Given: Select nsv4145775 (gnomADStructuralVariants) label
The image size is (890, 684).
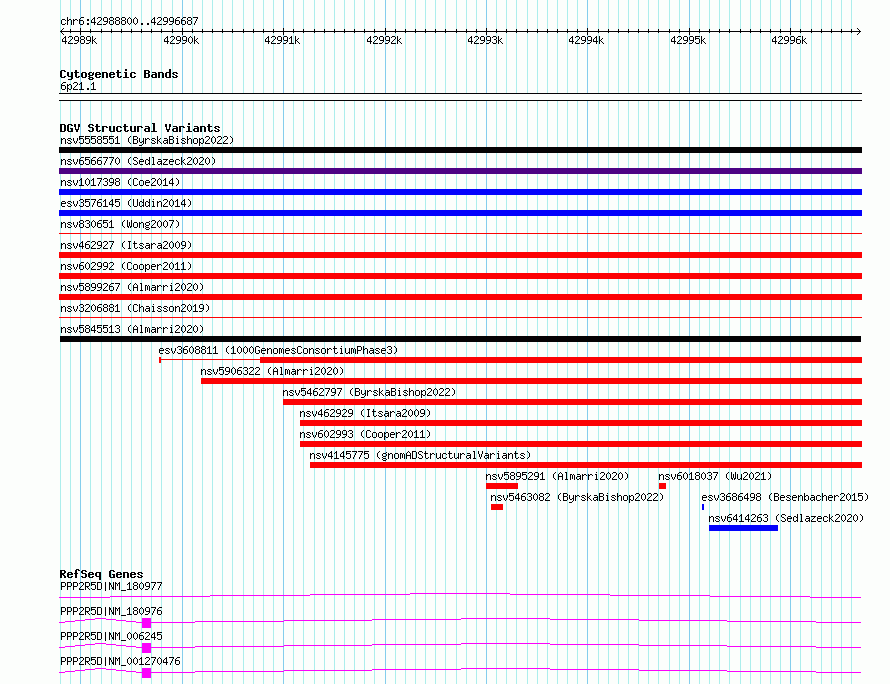Looking at the screenshot, I should [x=420, y=455].
